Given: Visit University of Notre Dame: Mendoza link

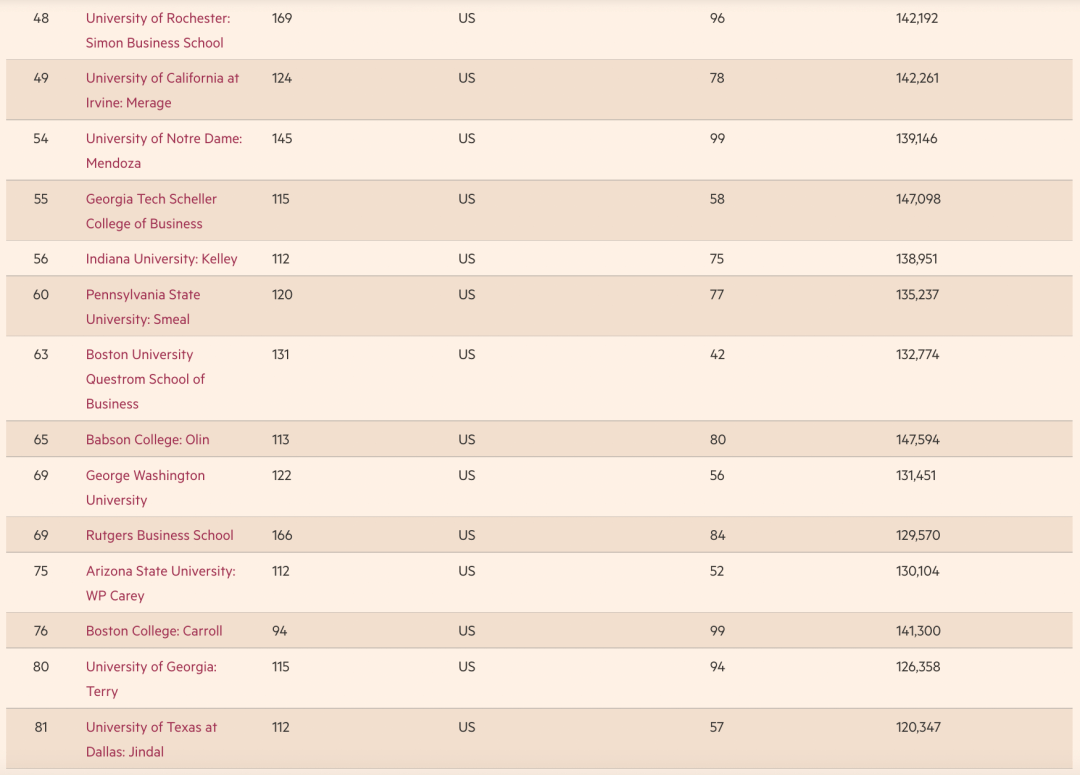Looking at the screenshot, I should coord(164,151).
